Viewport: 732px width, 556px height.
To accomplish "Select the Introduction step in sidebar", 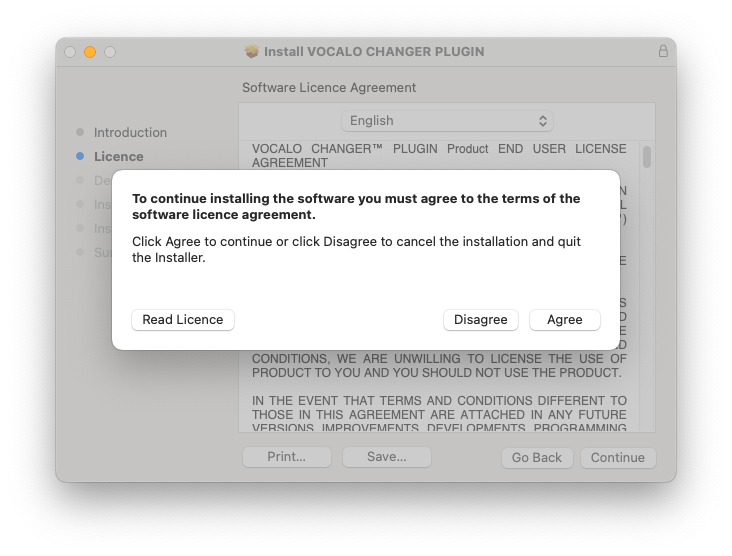I will [130, 133].
